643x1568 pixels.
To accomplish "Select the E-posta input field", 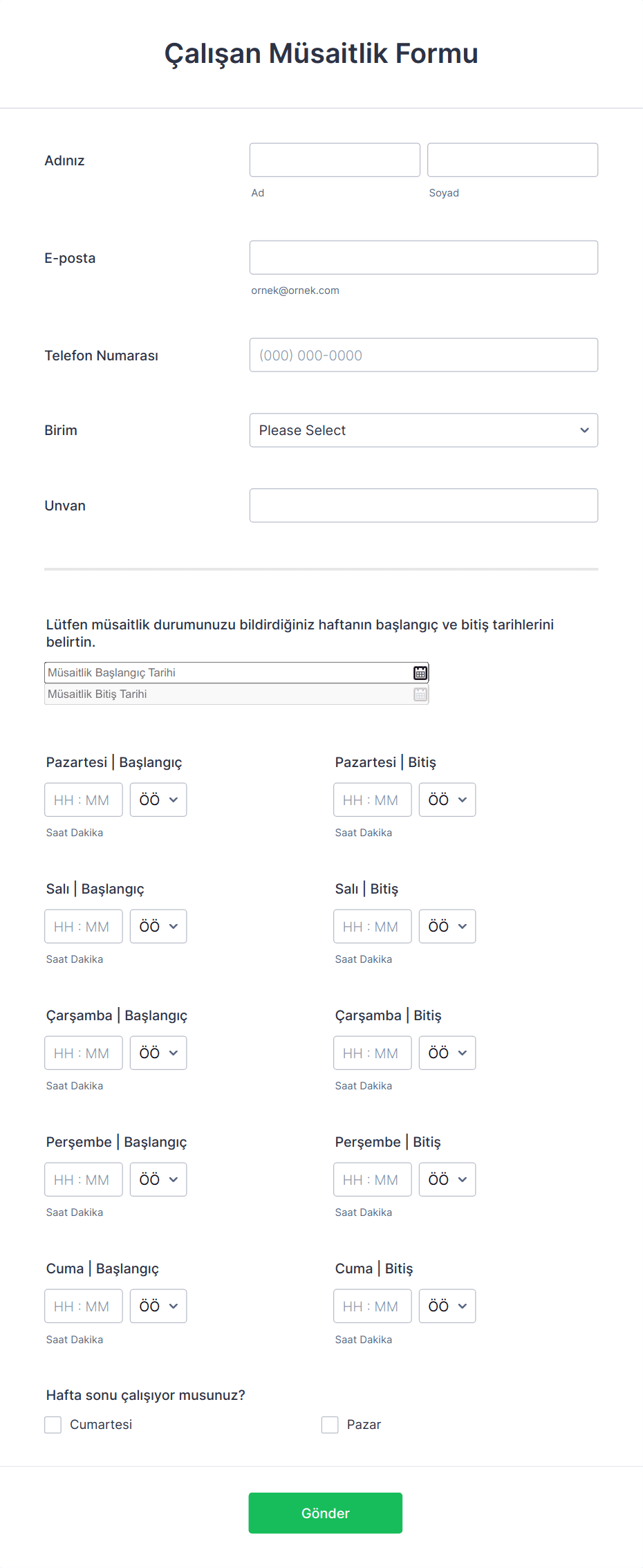I will (x=424, y=257).
